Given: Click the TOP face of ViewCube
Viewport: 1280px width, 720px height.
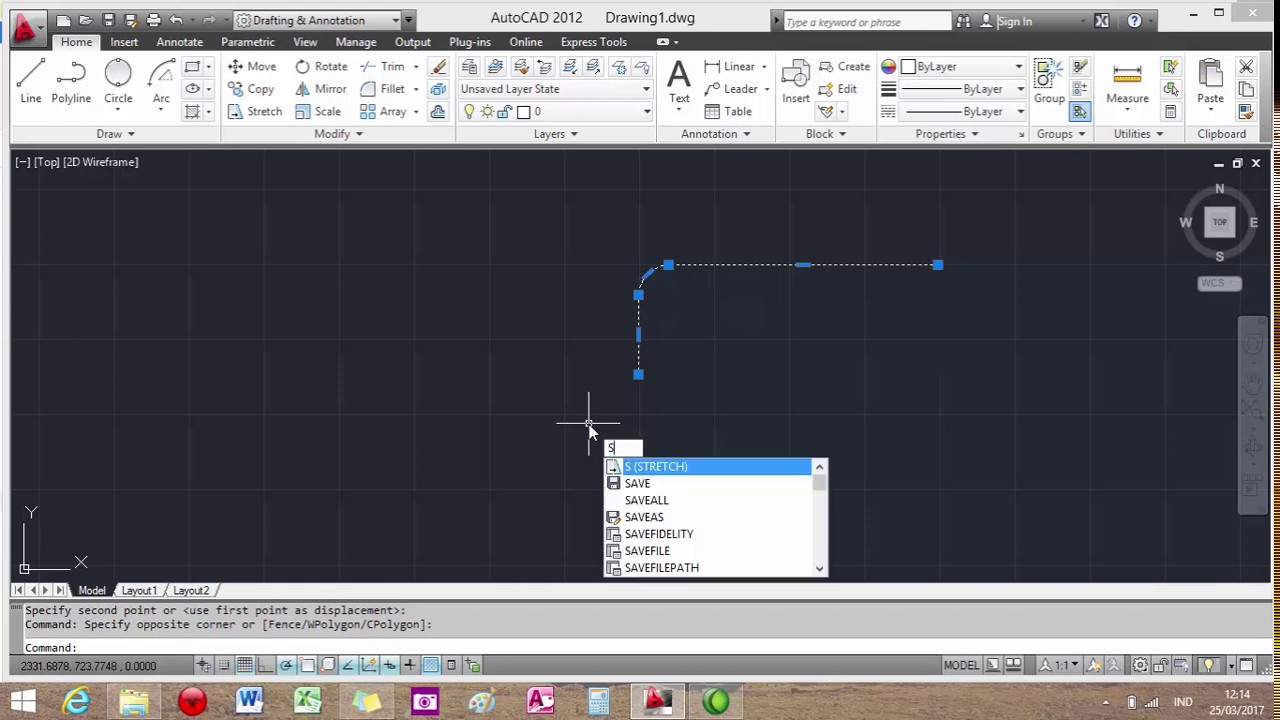Looking at the screenshot, I should tap(1220, 222).
